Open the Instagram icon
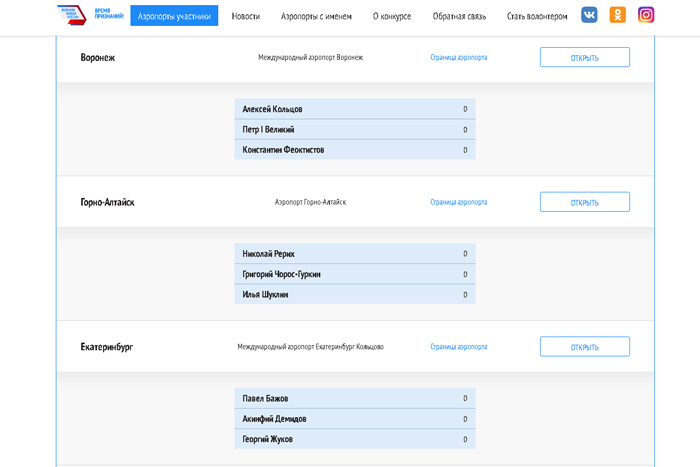 pos(646,15)
